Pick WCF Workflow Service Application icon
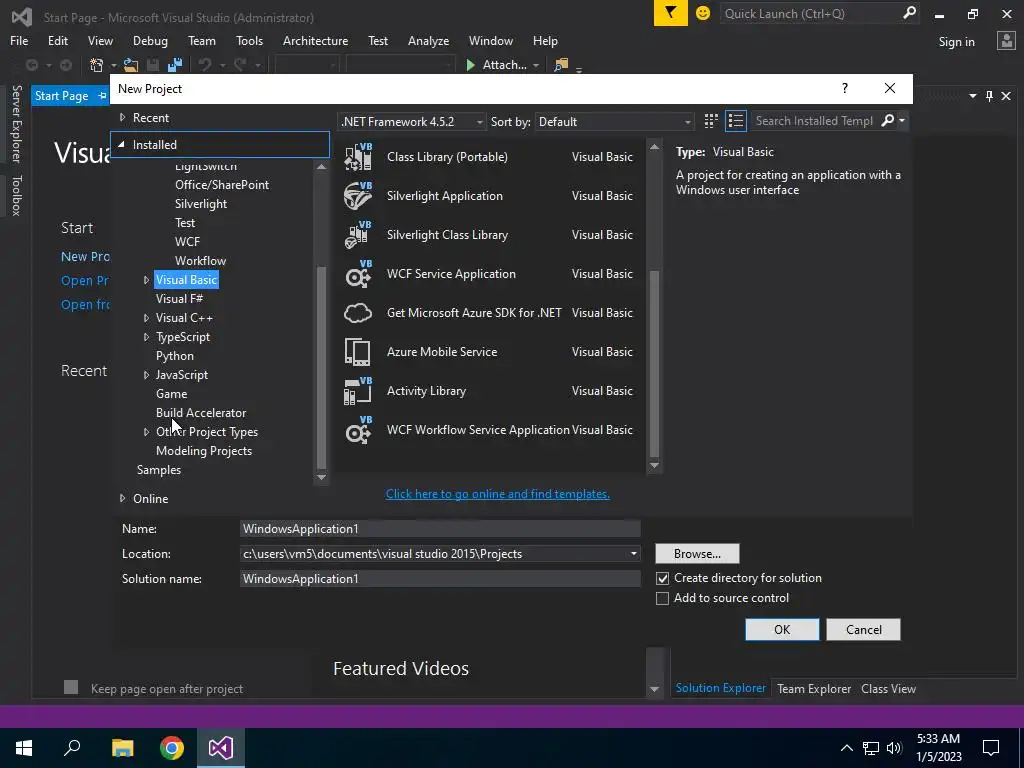The image size is (1024, 768). [x=358, y=430]
